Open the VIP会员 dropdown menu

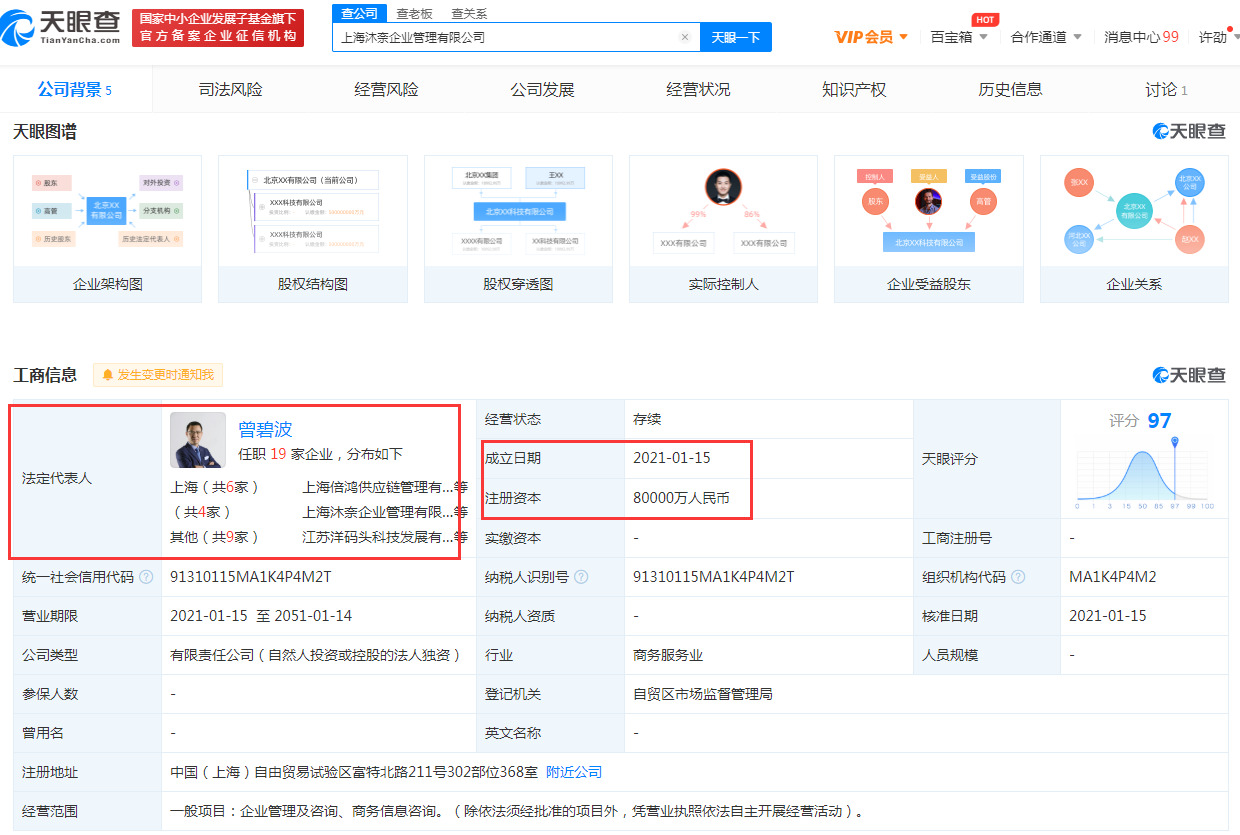point(871,37)
